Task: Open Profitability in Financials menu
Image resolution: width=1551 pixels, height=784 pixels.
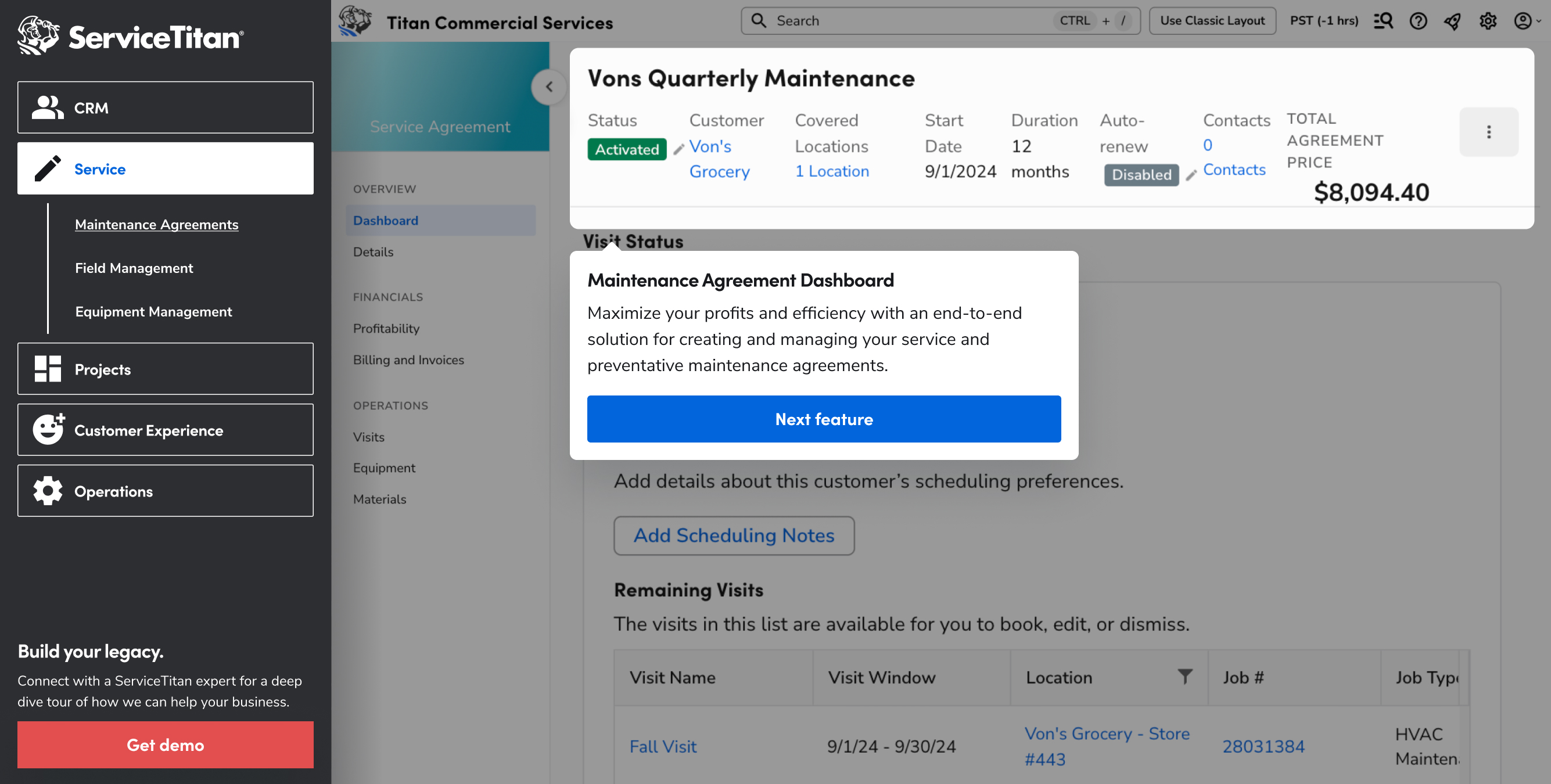Action: click(x=386, y=329)
